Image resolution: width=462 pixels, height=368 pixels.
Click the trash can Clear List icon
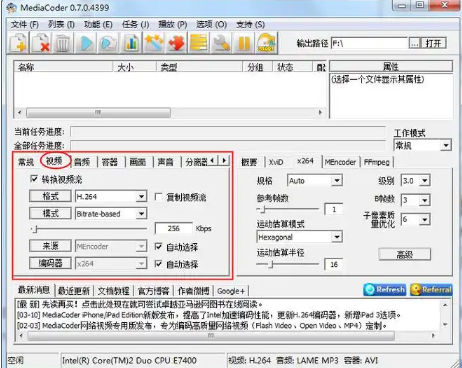coord(62,43)
